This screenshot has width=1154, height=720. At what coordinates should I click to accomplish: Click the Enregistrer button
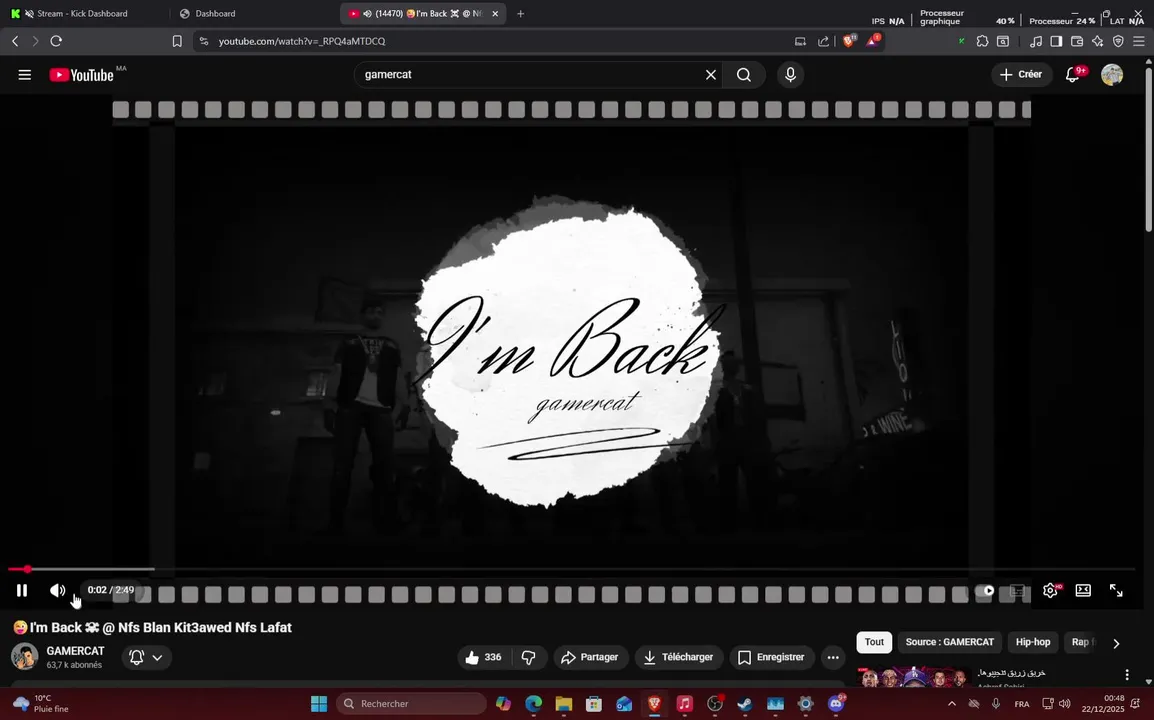[x=771, y=657]
